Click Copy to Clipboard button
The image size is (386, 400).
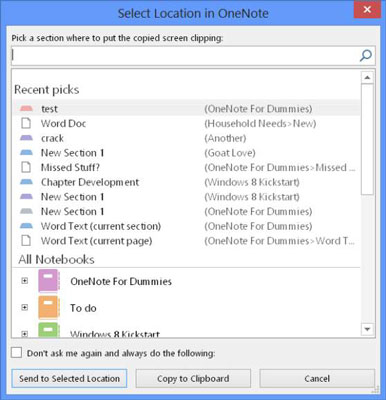coord(193,378)
